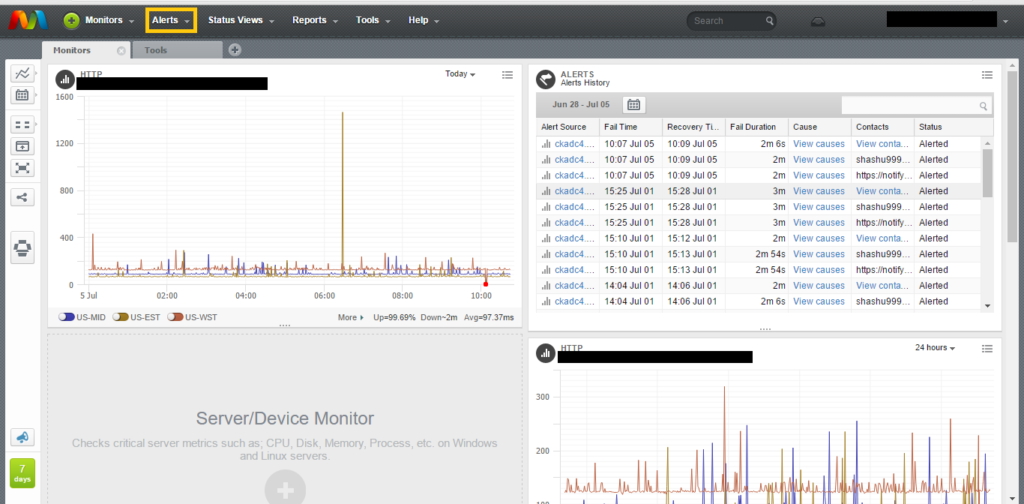The width and height of the screenshot is (1024, 504).
Task: Click the plus circle under Server/Device Monitor
Action: 284,488
